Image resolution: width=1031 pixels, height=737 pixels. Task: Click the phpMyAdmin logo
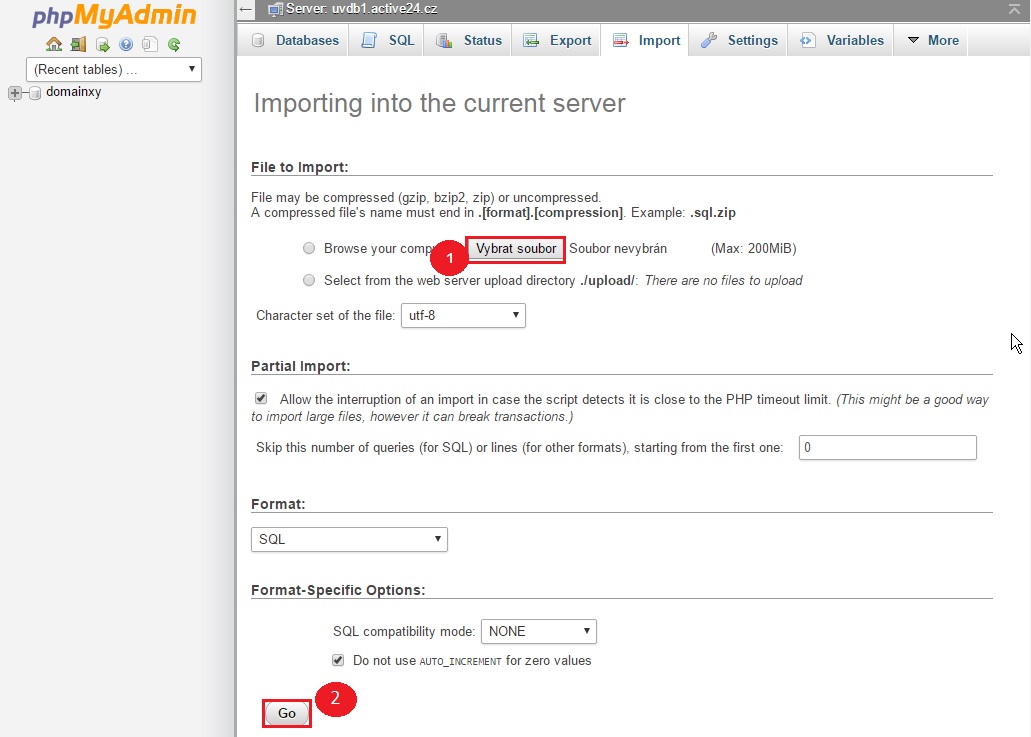point(113,17)
